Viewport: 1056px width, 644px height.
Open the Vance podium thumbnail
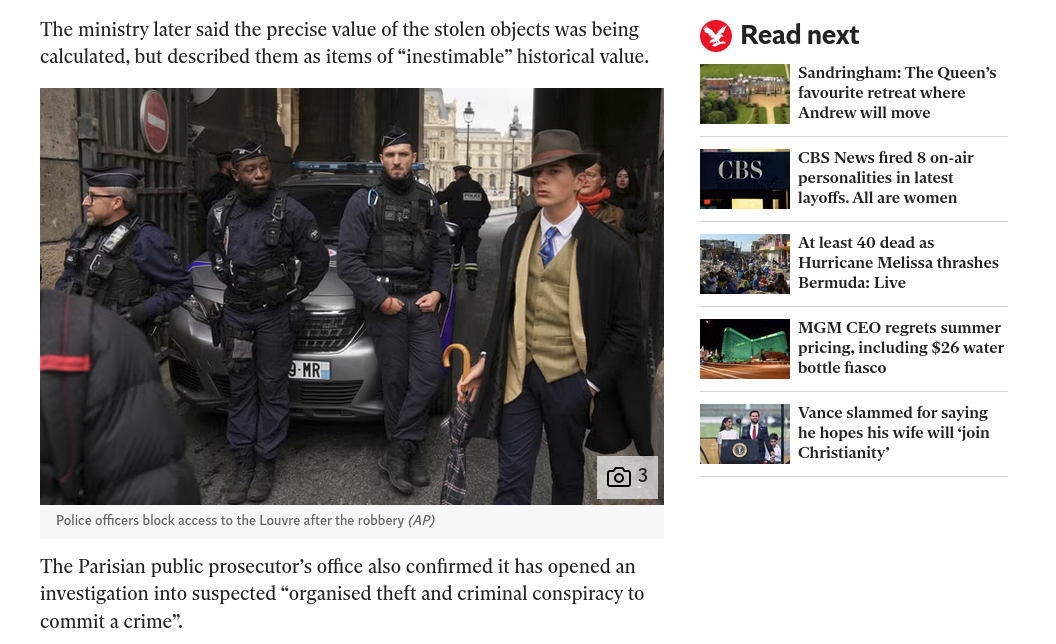coord(744,433)
